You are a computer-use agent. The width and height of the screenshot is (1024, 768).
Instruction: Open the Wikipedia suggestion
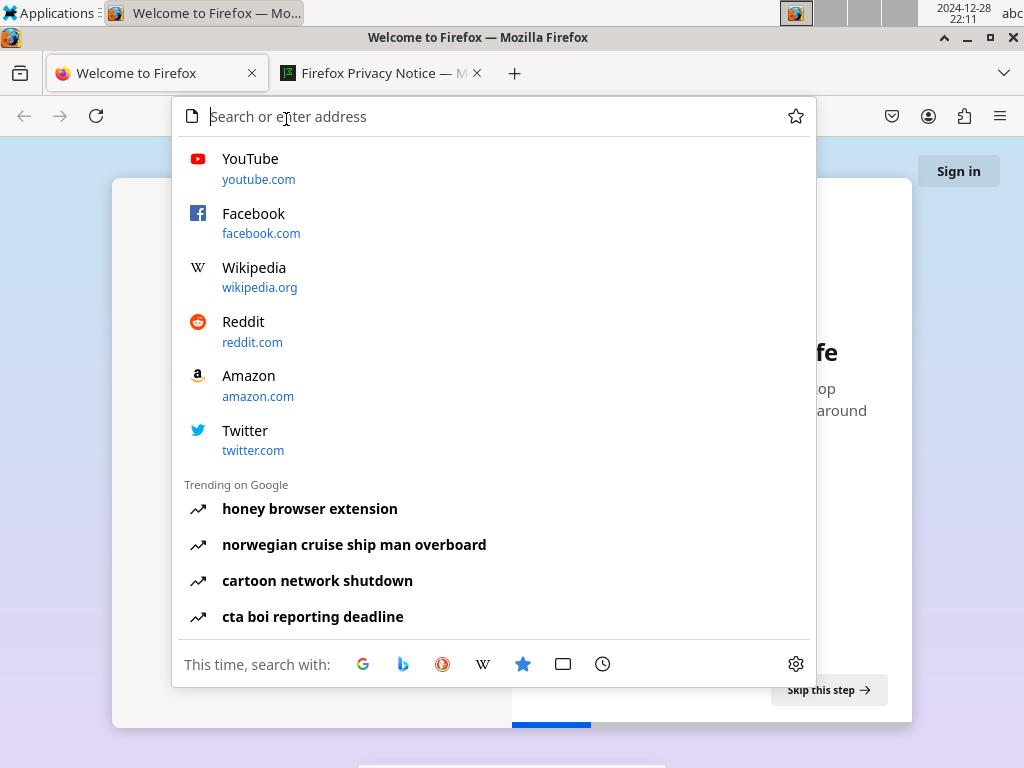[x=494, y=277]
